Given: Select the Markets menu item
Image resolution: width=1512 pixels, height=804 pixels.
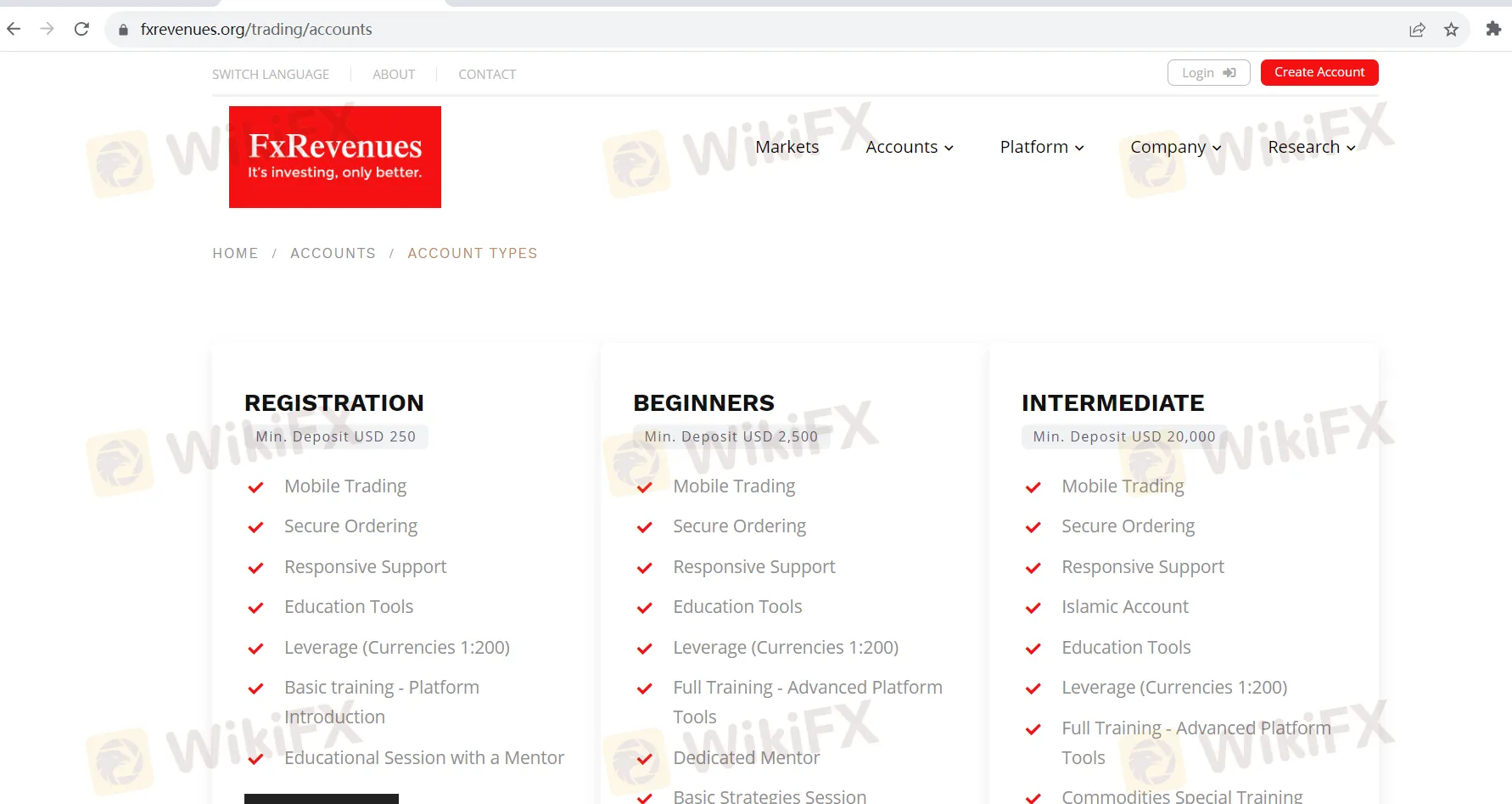Looking at the screenshot, I should pos(787,147).
